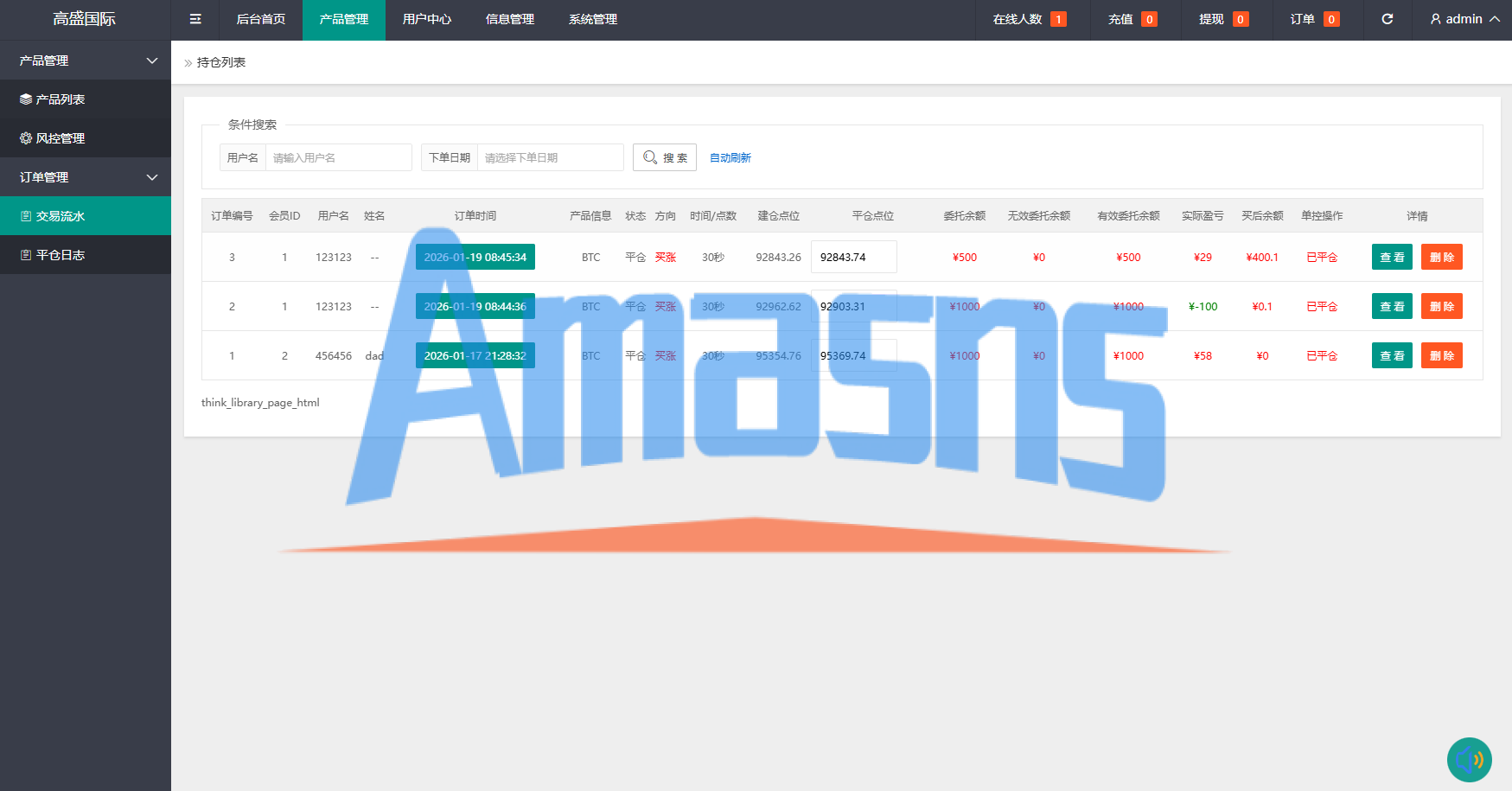Open 风控管理 gear icon item
Viewport: 1512px width, 791px height.
click(86, 138)
